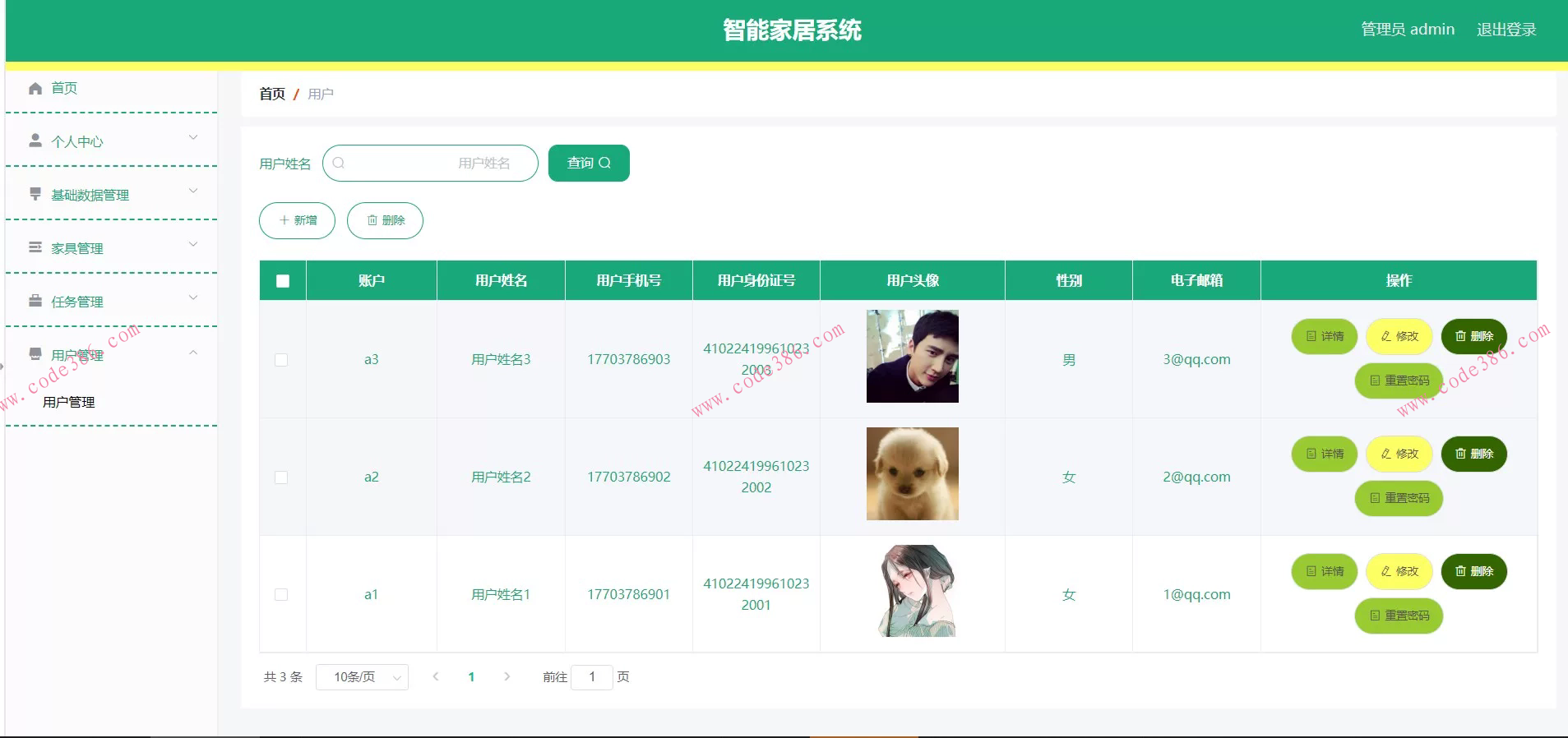Click the home icon in the sidebar
1568x738 pixels.
pyautogui.click(x=35, y=88)
